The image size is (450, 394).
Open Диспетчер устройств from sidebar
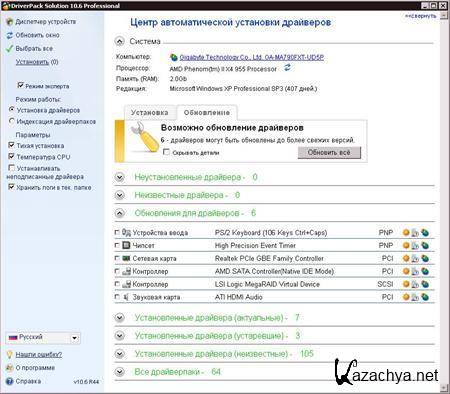pos(41,22)
